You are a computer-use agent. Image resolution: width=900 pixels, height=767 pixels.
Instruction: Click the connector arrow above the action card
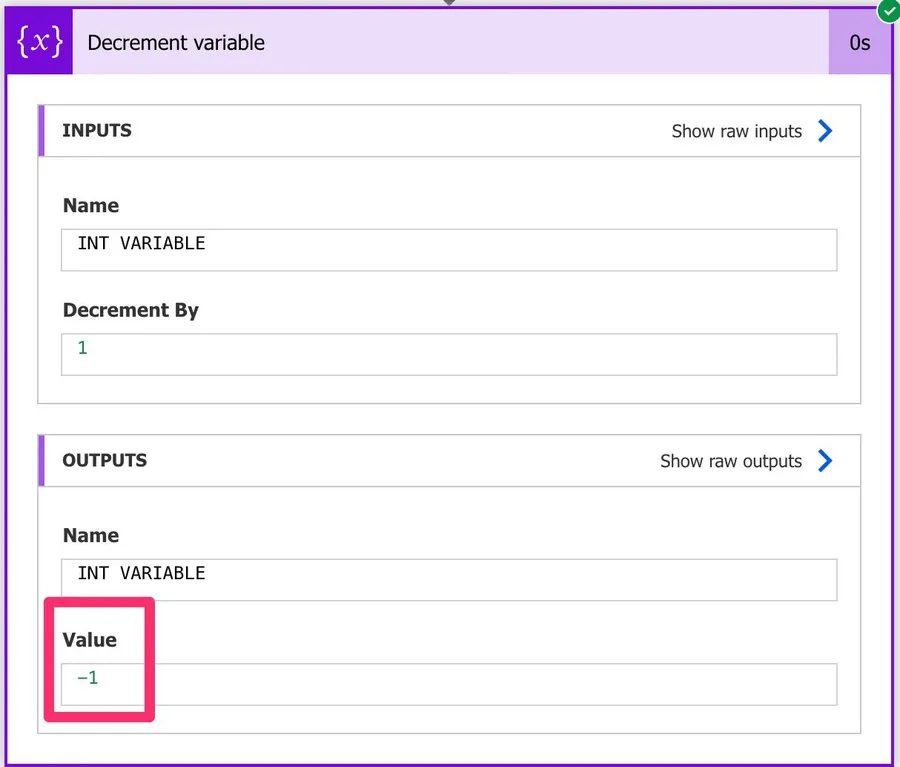coord(449,3)
